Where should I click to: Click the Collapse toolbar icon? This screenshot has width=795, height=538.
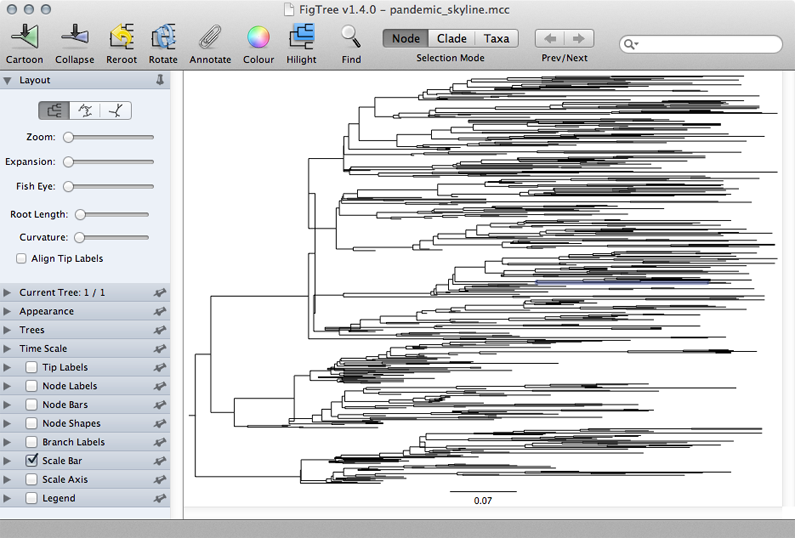(75, 37)
